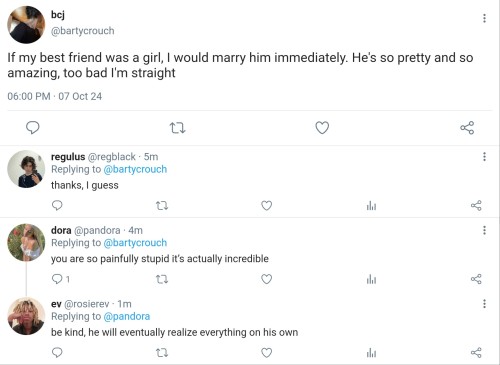Viewport: 500px width, 365px height.
Task: Like bcj's main tweet
Action: coord(322,128)
